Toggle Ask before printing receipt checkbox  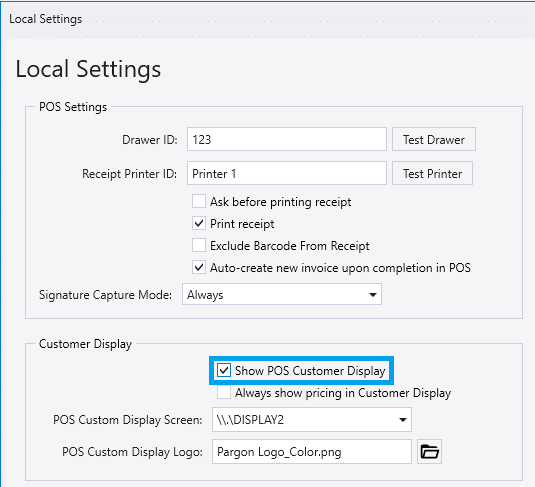199,201
